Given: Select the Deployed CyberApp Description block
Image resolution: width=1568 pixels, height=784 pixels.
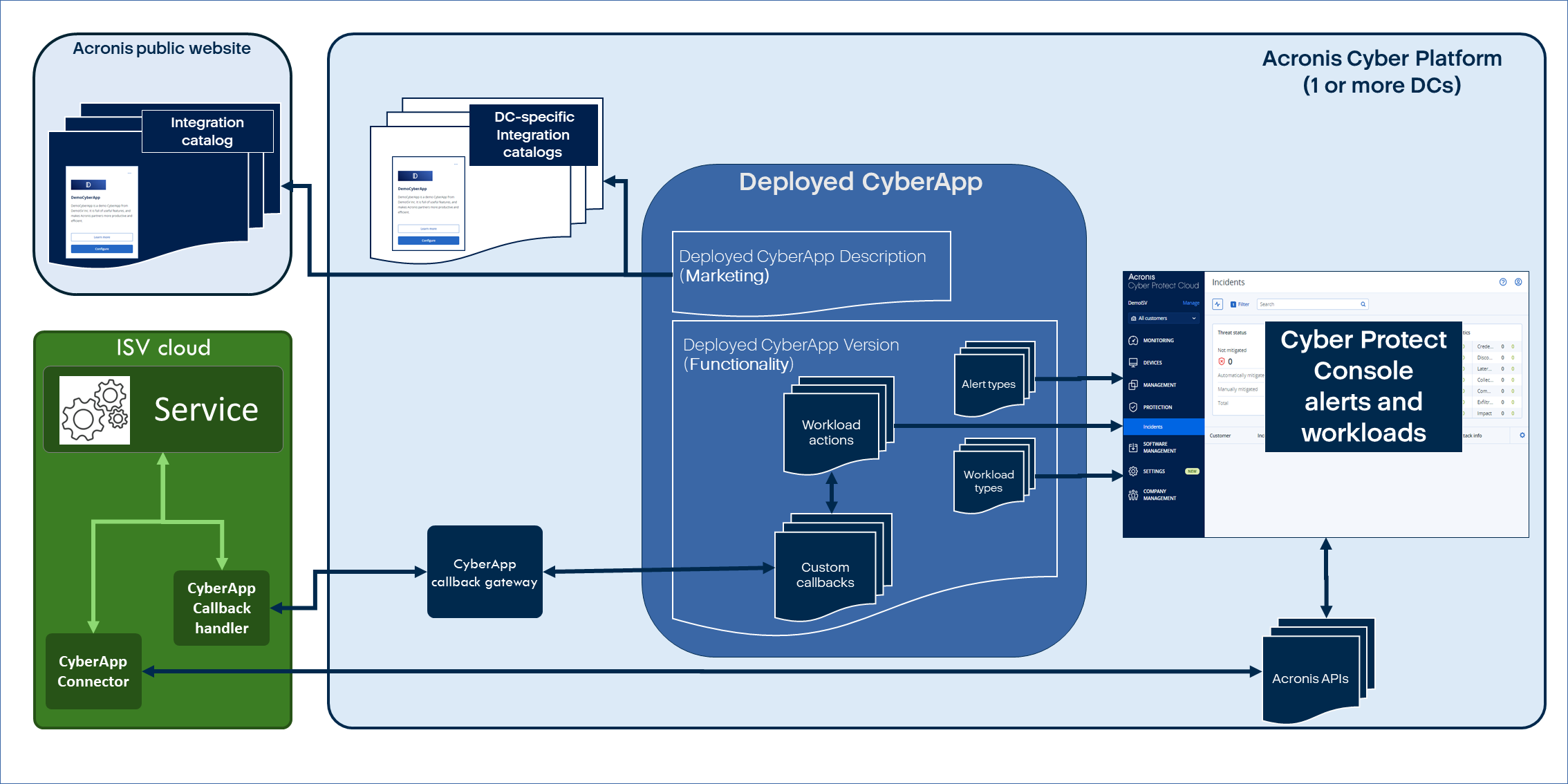Looking at the screenshot, I should point(812,273).
